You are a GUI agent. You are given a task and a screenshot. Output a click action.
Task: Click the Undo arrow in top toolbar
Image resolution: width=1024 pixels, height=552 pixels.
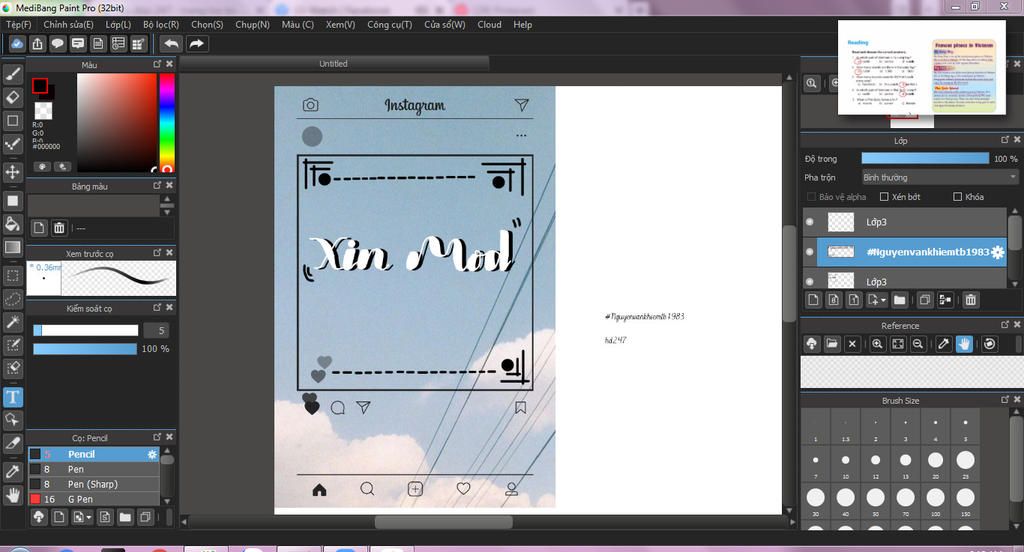coord(171,44)
